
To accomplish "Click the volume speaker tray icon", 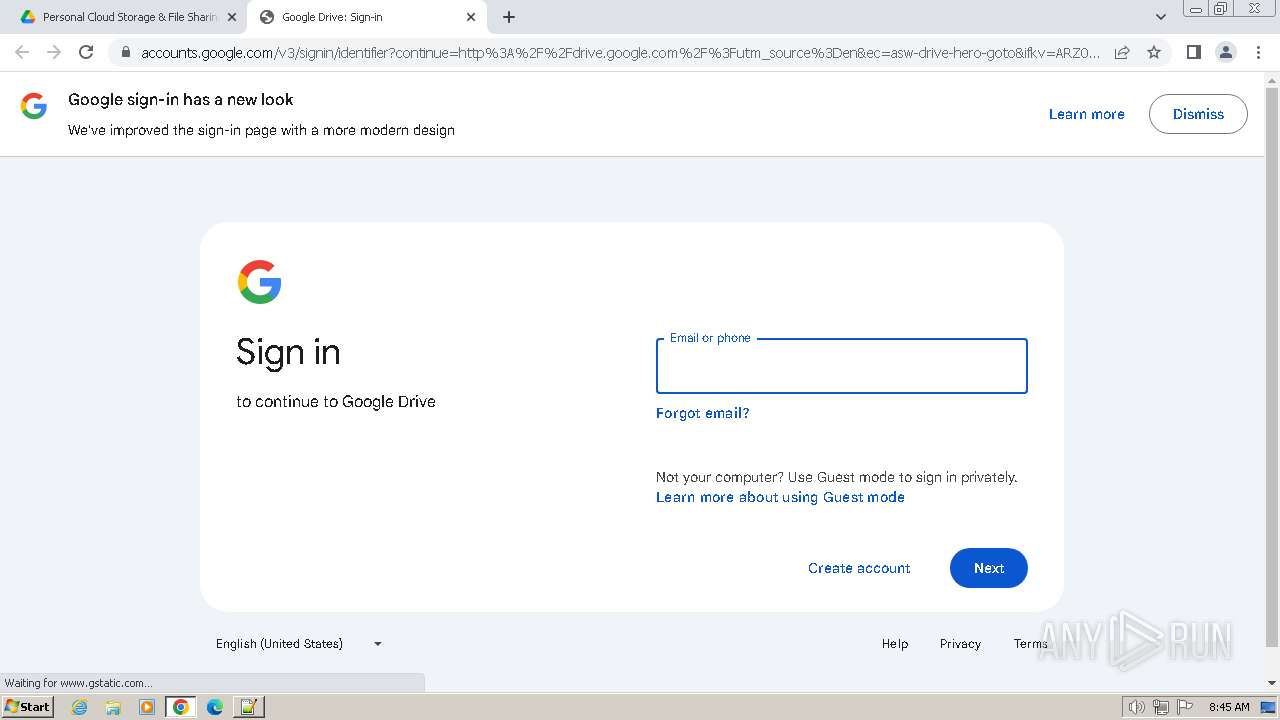I will [1136, 707].
